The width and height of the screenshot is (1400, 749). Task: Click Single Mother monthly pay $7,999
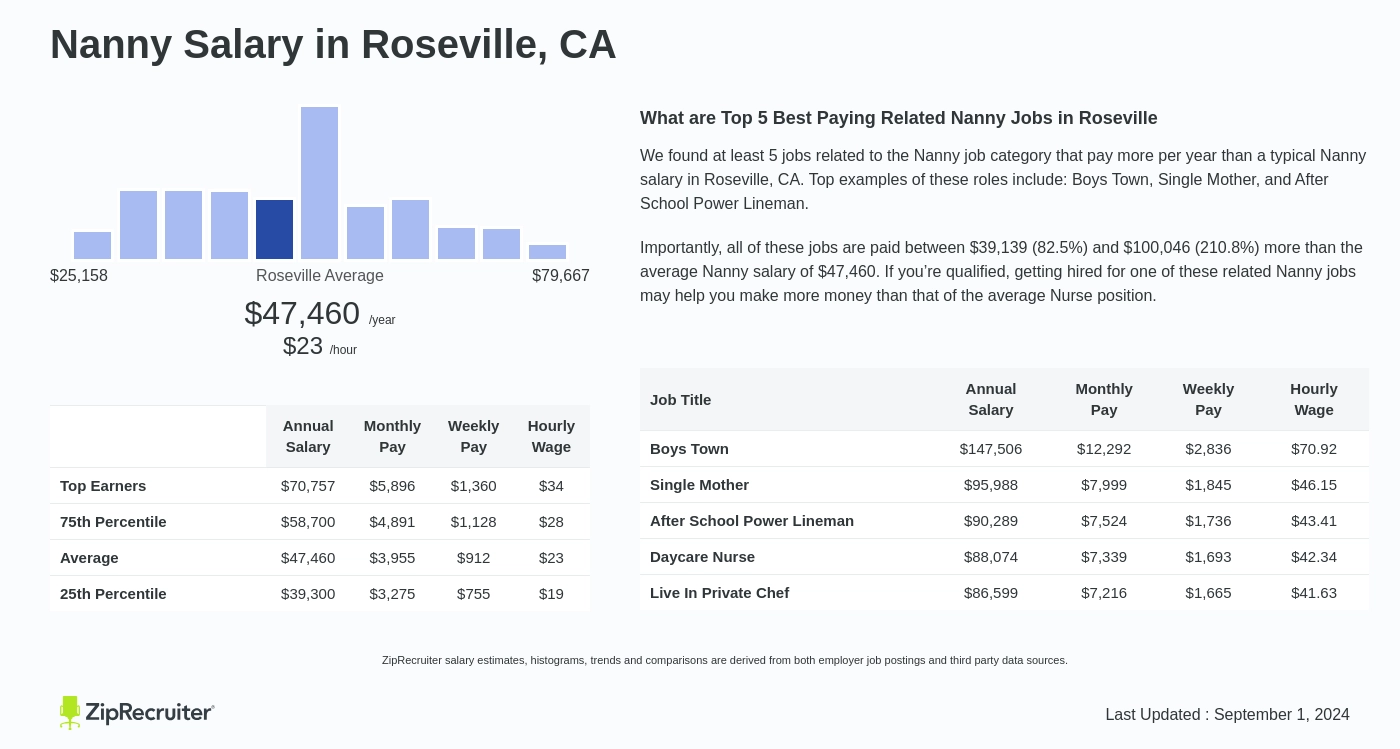click(x=1104, y=485)
